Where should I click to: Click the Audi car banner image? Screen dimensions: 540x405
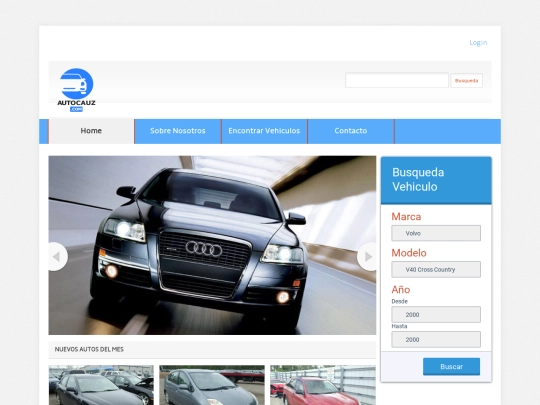[212, 245]
